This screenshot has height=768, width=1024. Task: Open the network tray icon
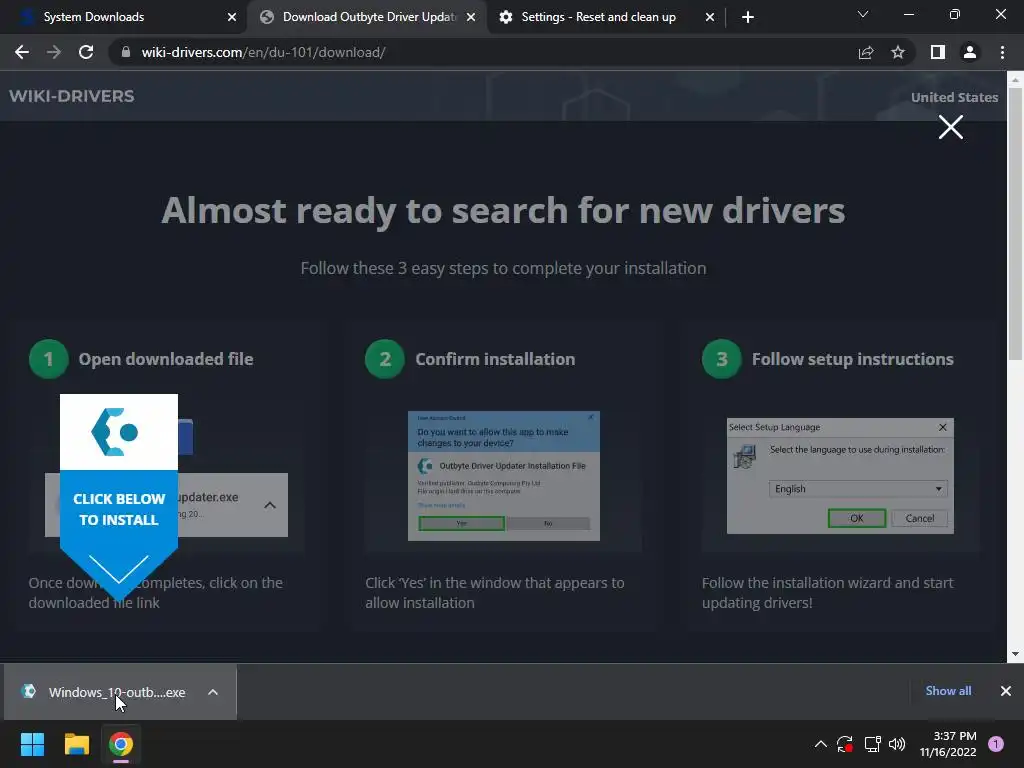872,744
